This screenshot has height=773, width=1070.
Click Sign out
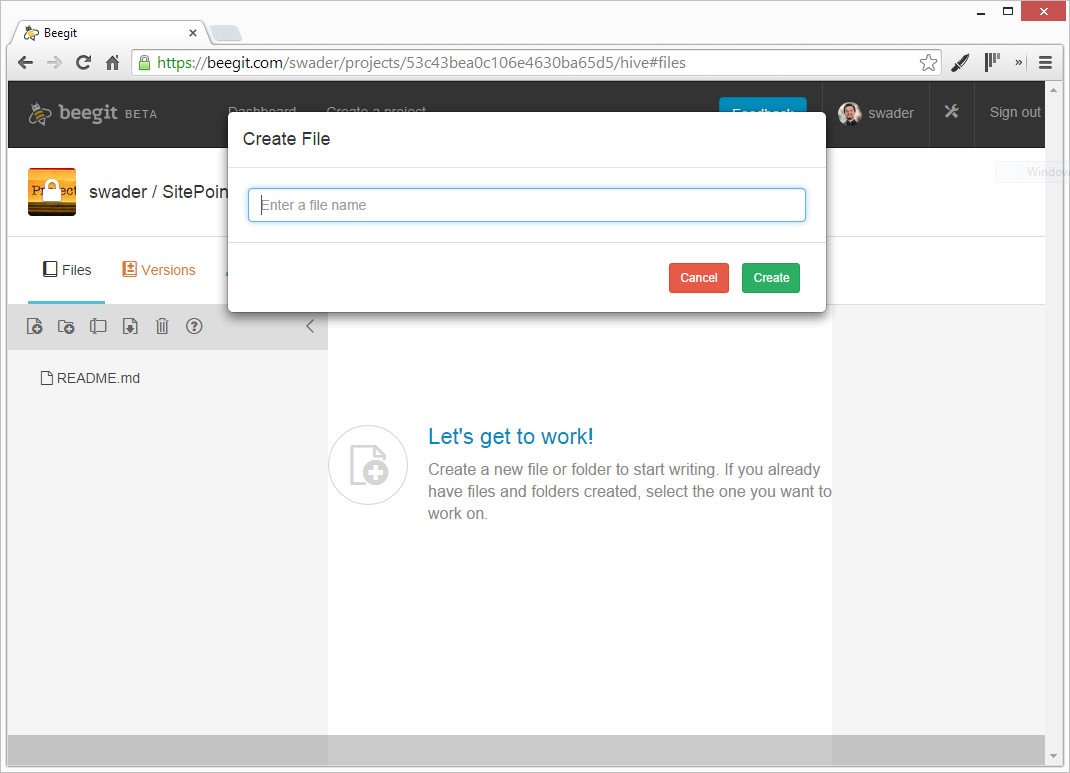[x=1015, y=113]
